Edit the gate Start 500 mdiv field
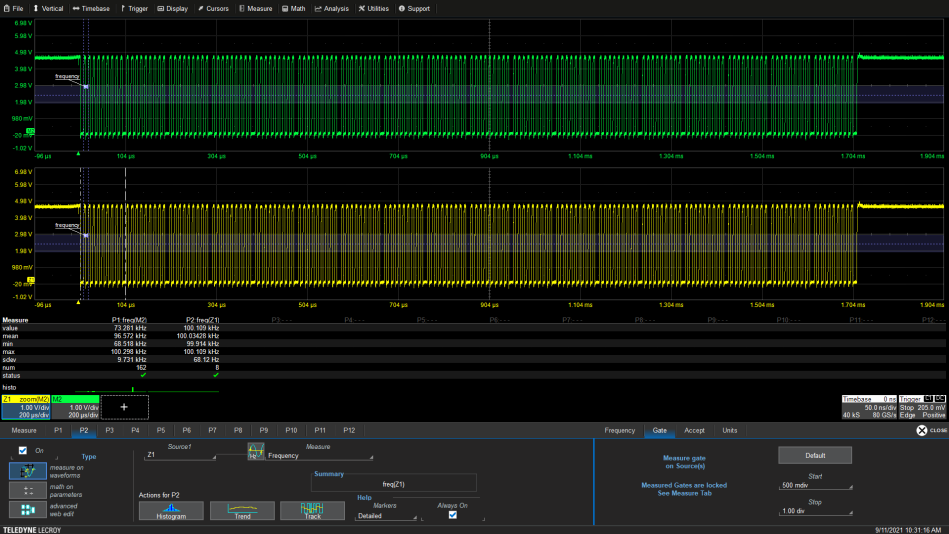The width and height of the screenshot is (949, 534). pyautogui.click(x=815, y=486)
